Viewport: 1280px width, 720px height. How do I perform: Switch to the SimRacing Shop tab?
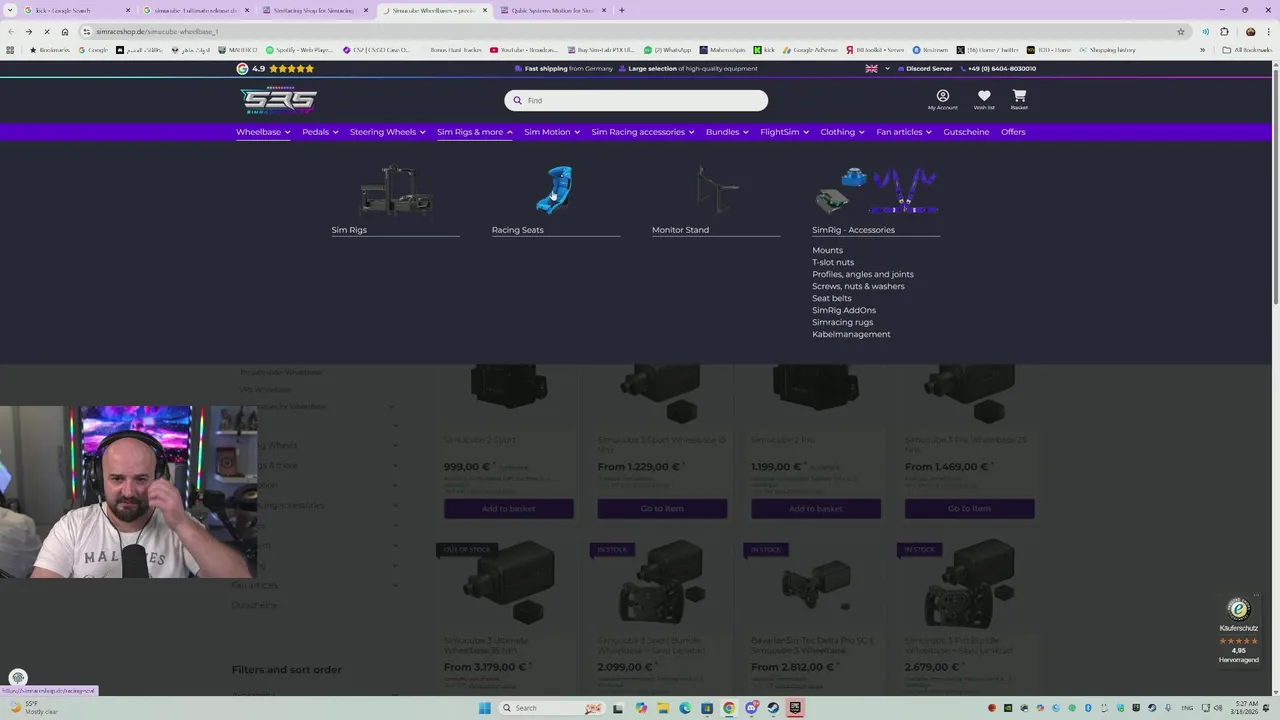315,10
